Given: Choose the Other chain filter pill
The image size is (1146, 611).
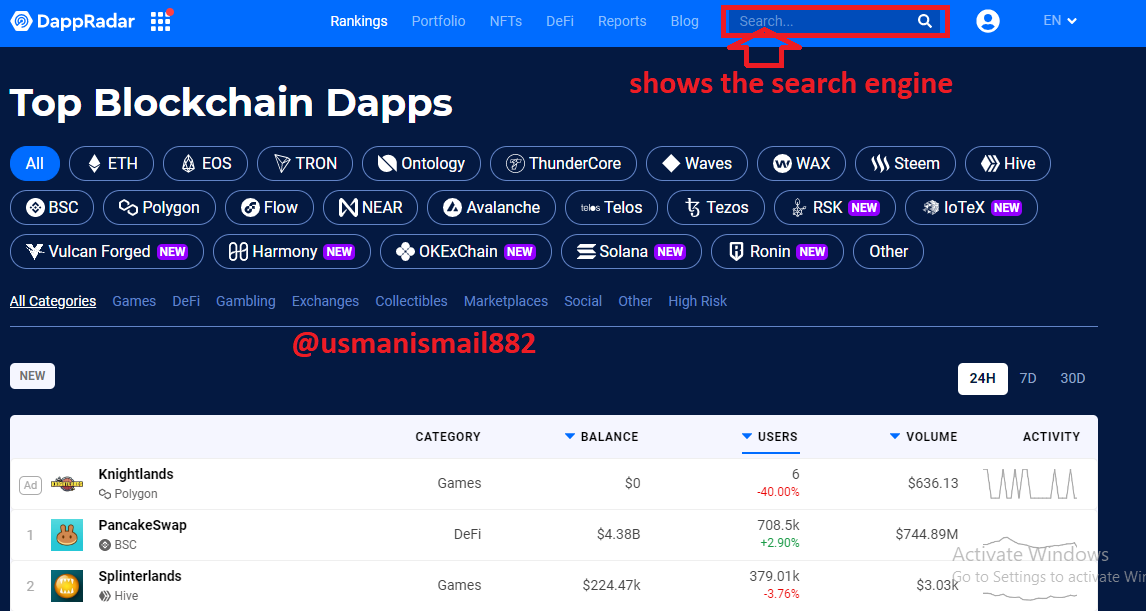Looking at the screenshot, I should click(888, 251).
